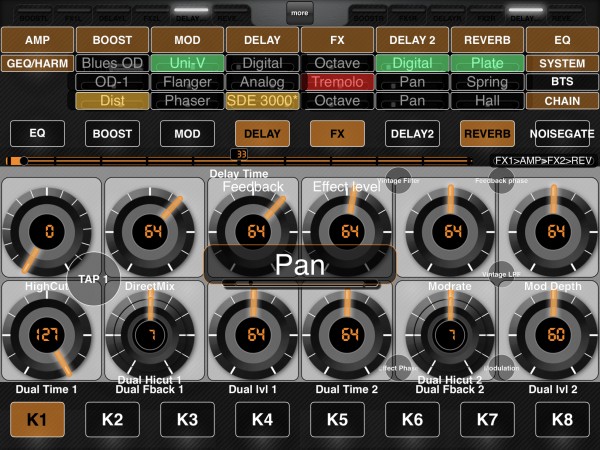600x450 pixels.
Task: Select Tremolo FX type
Action: click(337, 82)
